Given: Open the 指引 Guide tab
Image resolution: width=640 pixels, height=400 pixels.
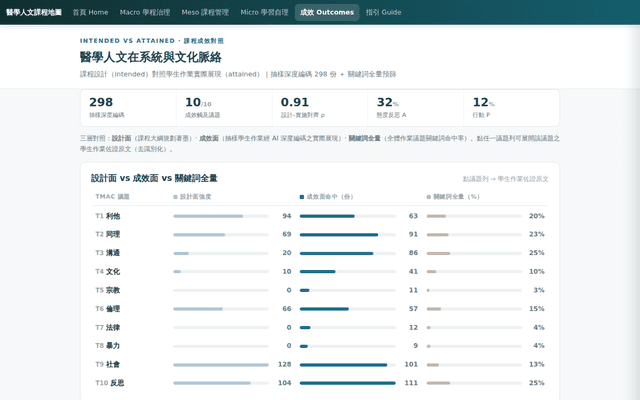Looking at the screenshot, I should click(383, 12).
